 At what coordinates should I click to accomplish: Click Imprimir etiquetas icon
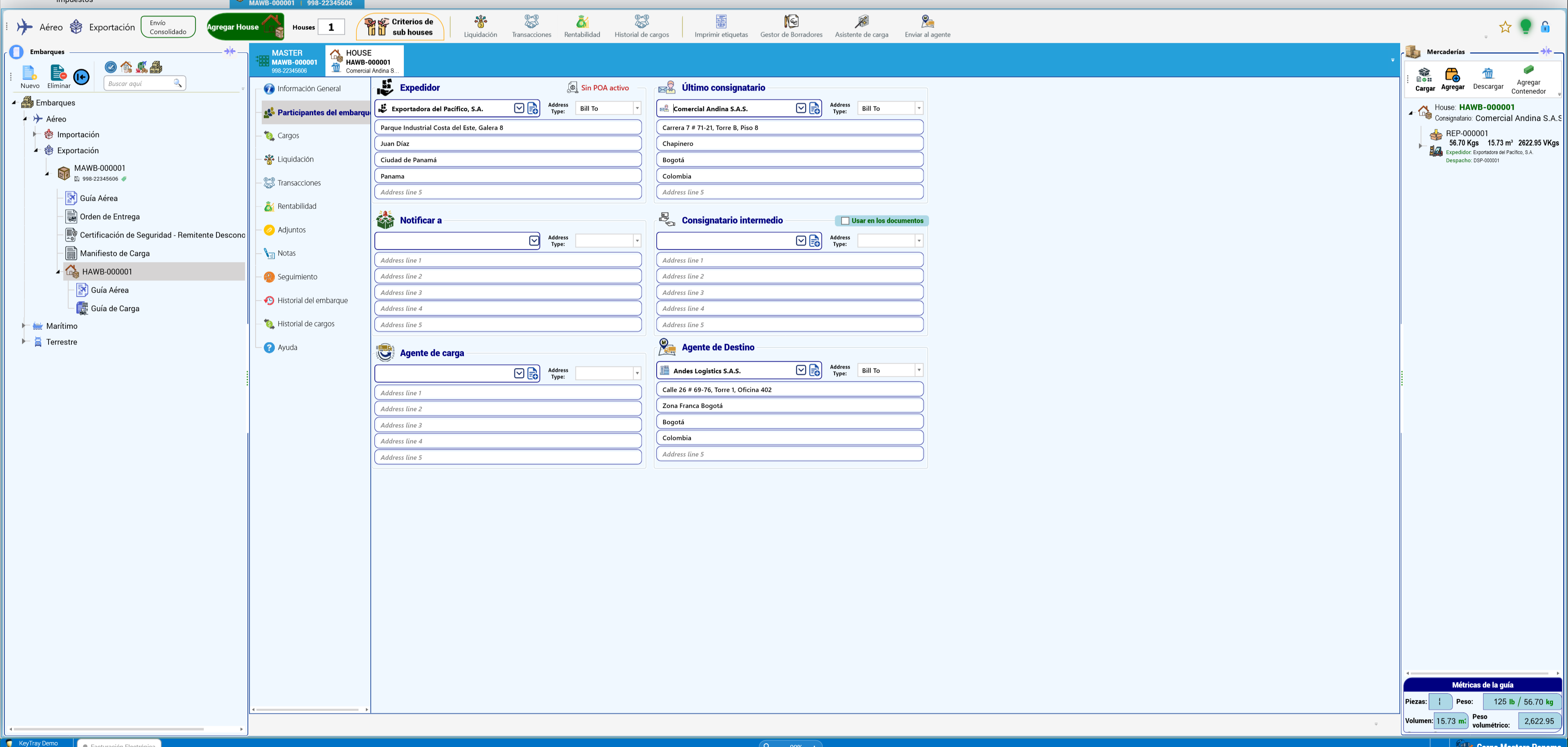coord(721,27)
